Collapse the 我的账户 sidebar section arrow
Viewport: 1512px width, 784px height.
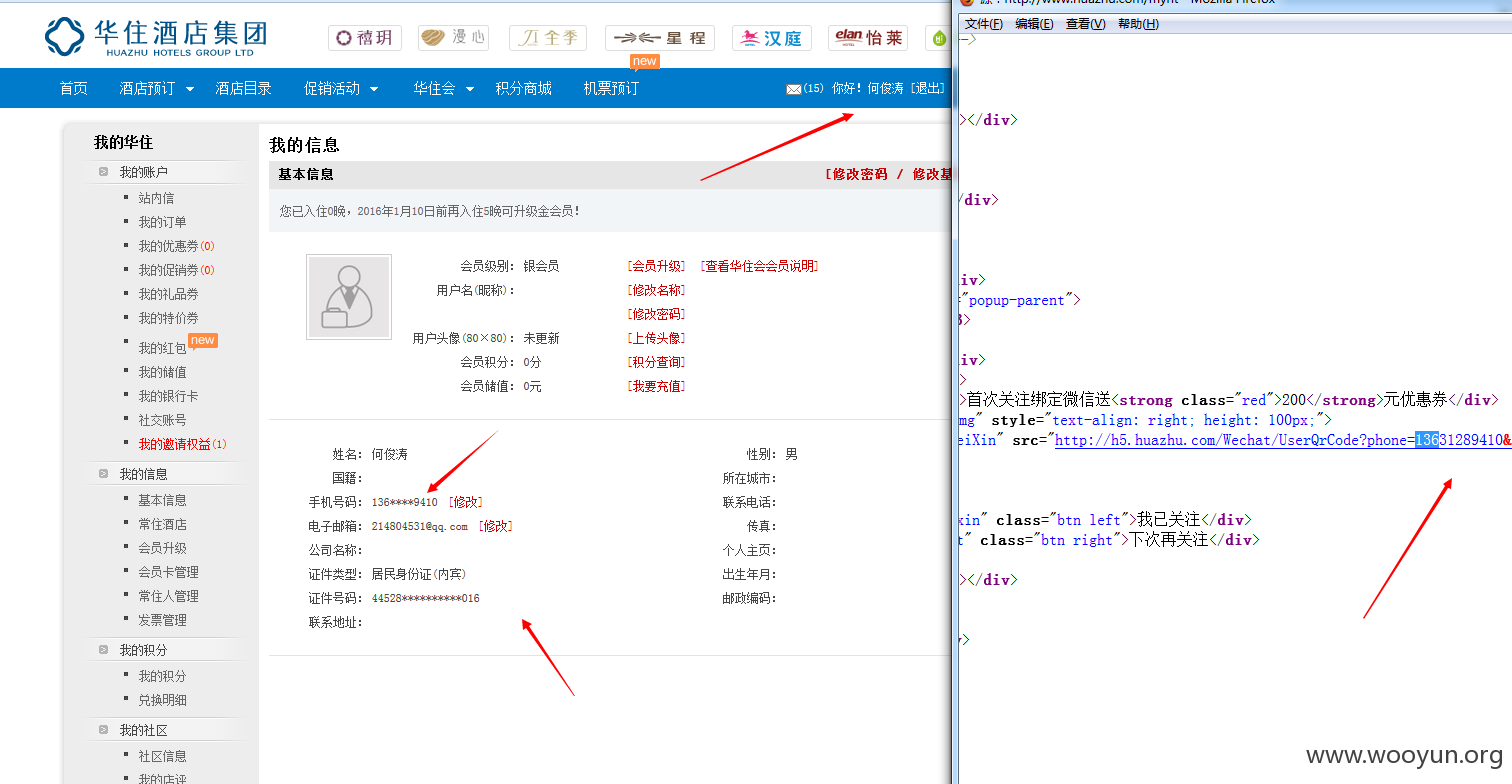pos(103,172)
